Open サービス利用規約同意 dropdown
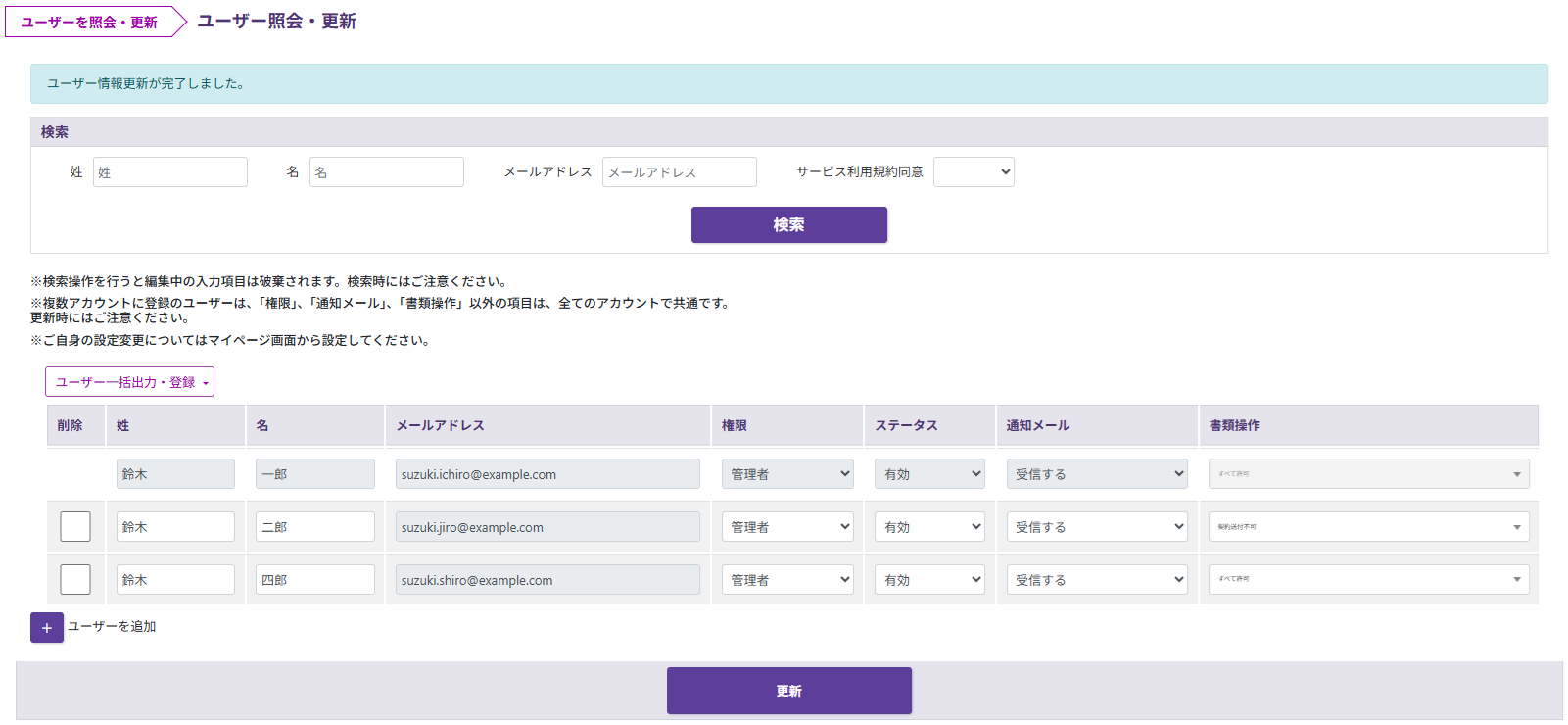The image size is (1568, 725). (x=974, y=171)
